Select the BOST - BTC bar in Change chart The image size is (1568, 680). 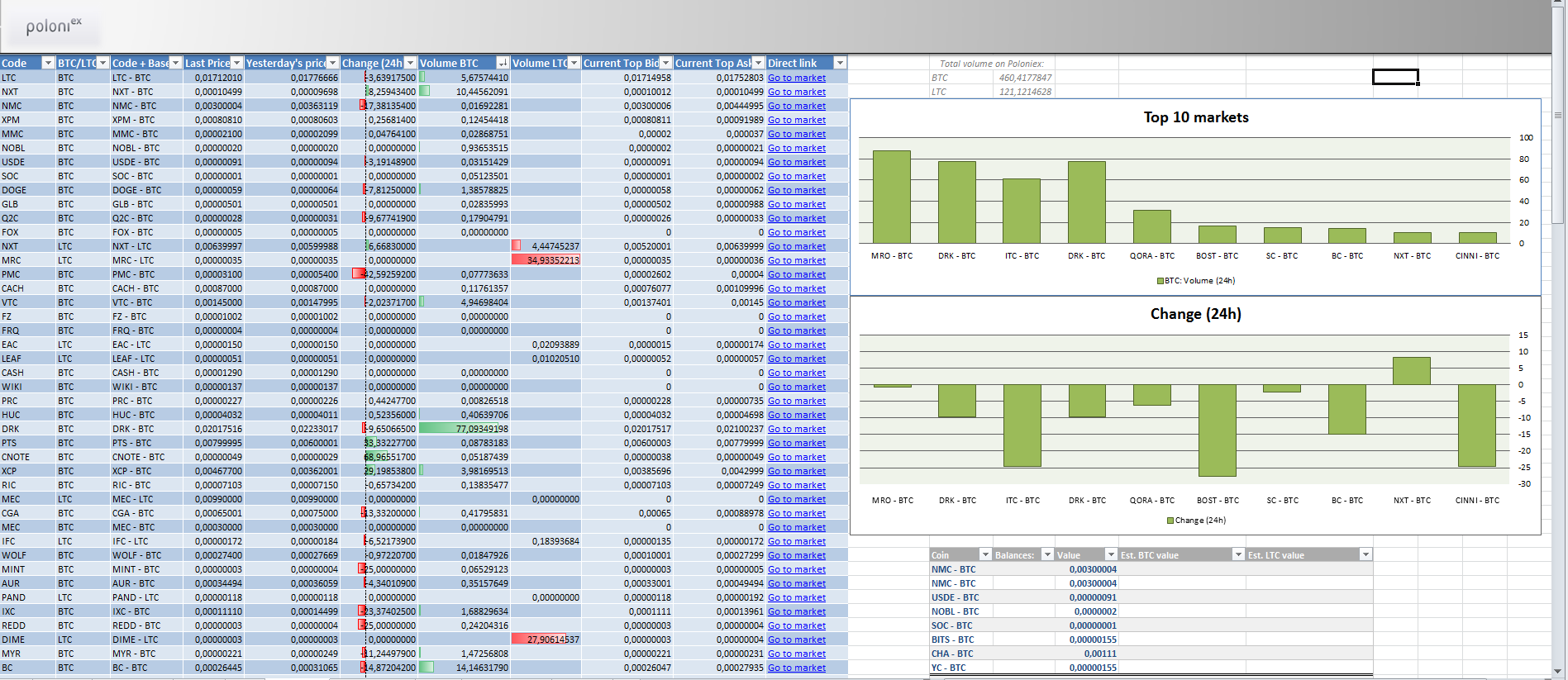click(1218, 430)
